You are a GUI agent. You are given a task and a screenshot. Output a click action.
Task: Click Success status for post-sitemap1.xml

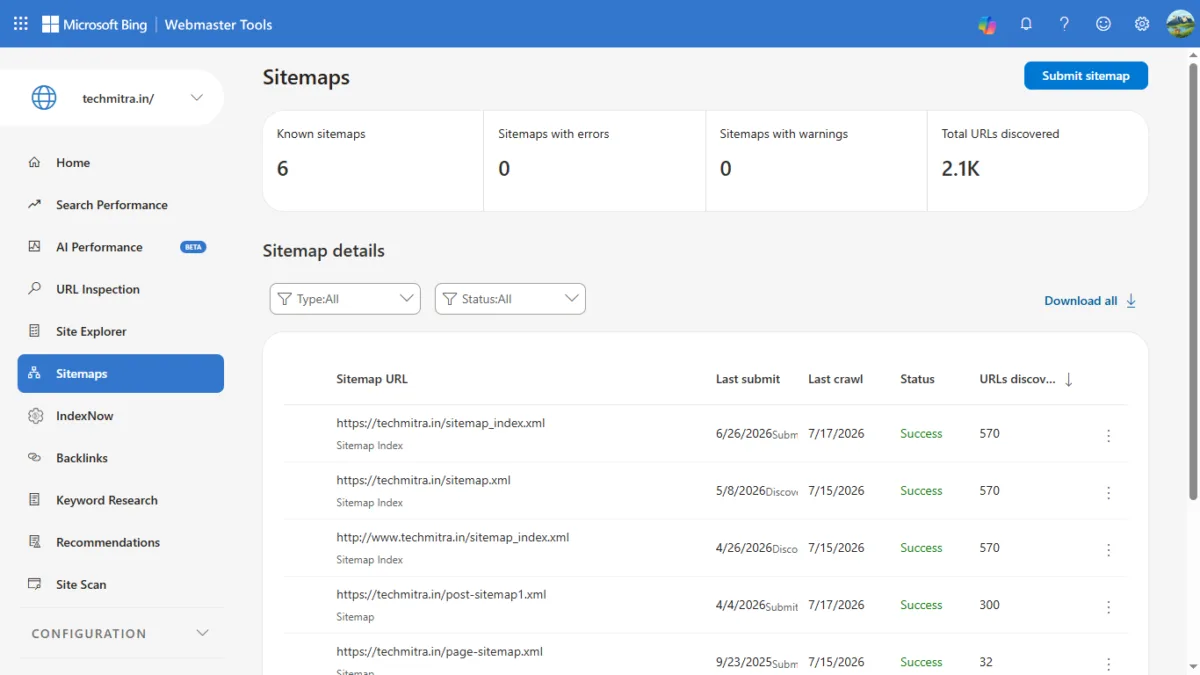pyautogui.click(x=921, y=605)
